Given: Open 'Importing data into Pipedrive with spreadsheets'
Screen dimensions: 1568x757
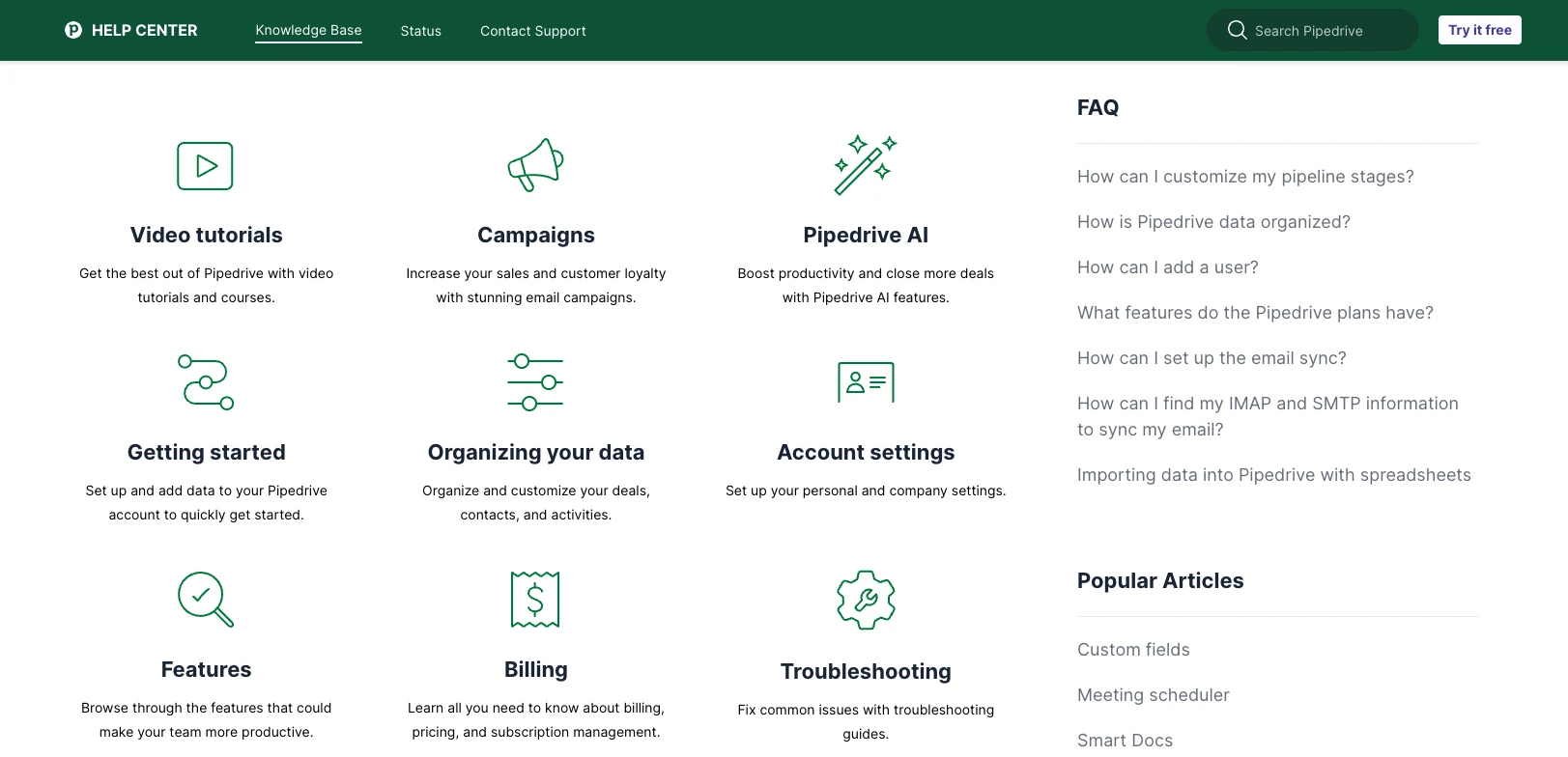Looking at the screenshot, I should [1274, 475].
